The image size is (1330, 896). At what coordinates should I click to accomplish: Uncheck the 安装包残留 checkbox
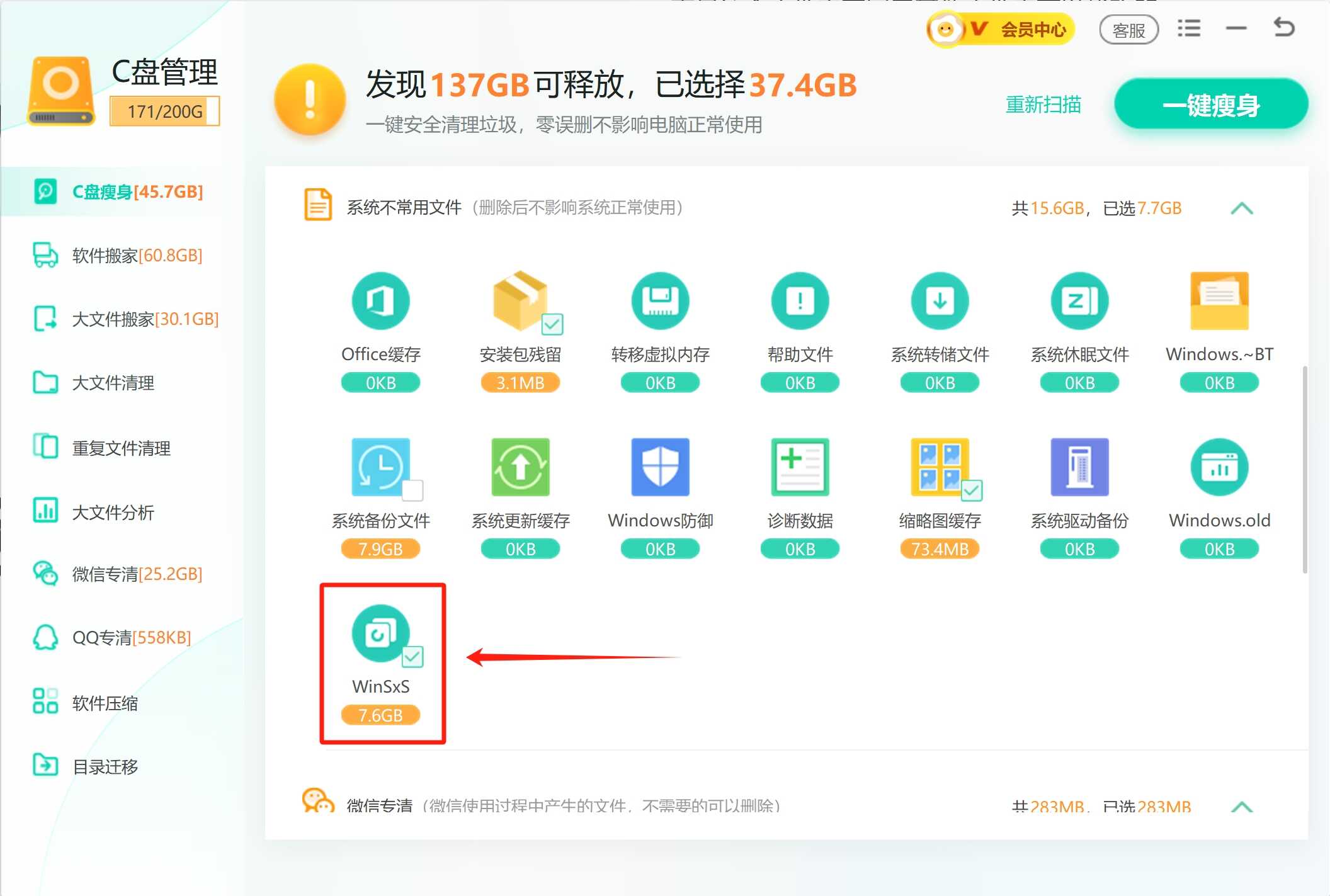pos(552,324)
